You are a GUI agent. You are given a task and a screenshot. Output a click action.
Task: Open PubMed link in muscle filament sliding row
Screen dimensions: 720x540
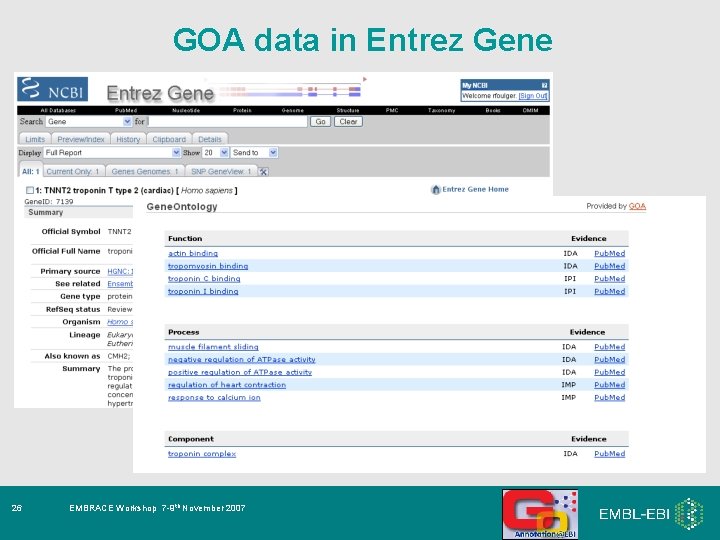click(x=609, y=347)
